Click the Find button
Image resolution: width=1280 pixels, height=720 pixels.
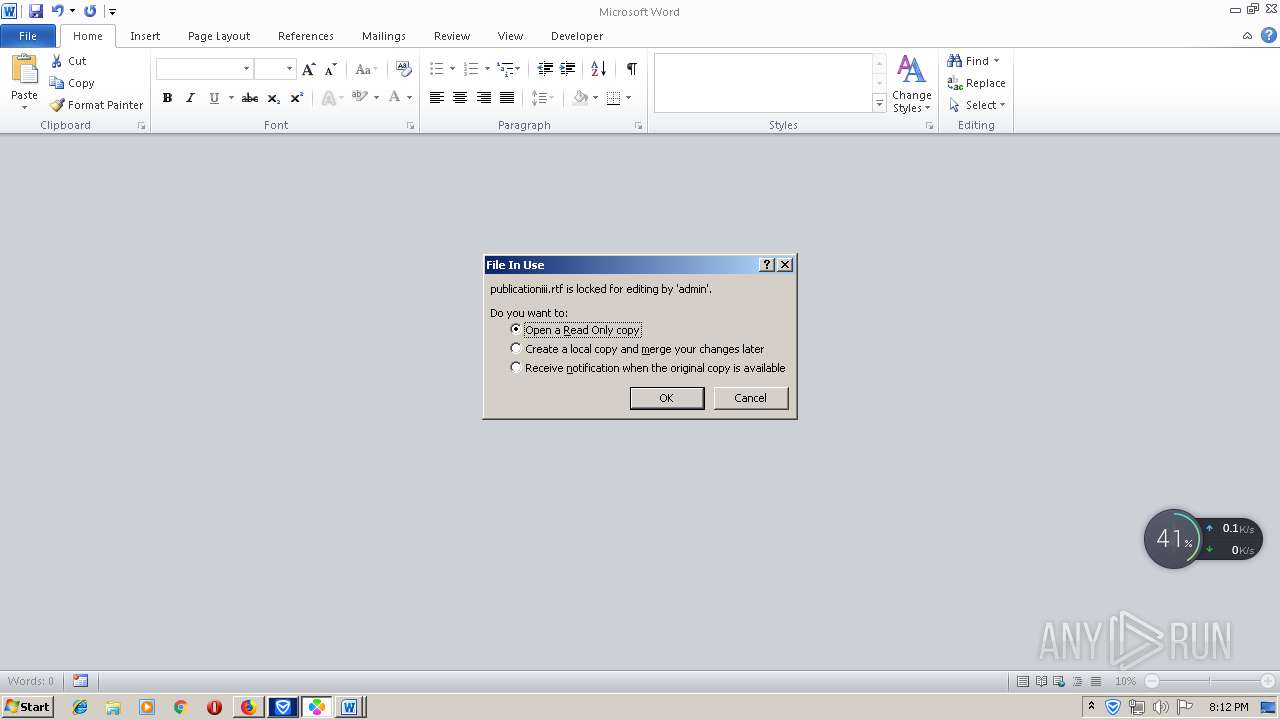[973, 61]
